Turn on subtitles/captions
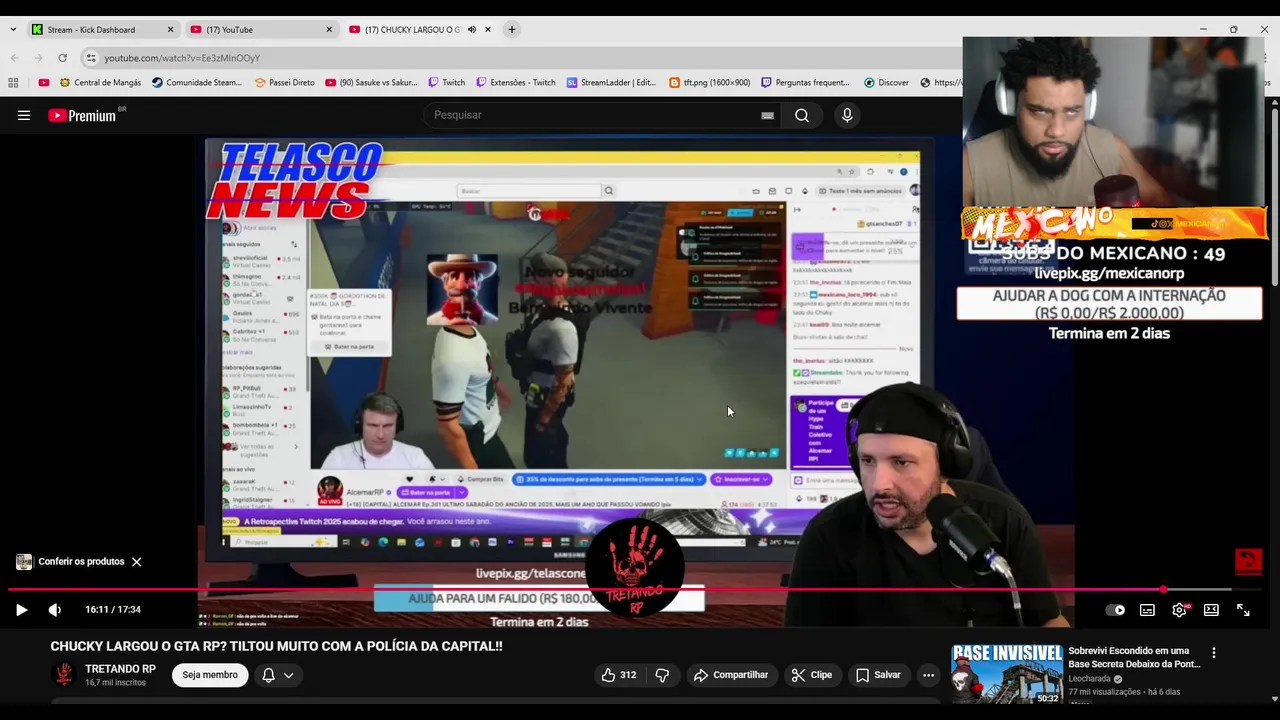The width and height of the screenshot is (1280, 720). [1147, 610]
